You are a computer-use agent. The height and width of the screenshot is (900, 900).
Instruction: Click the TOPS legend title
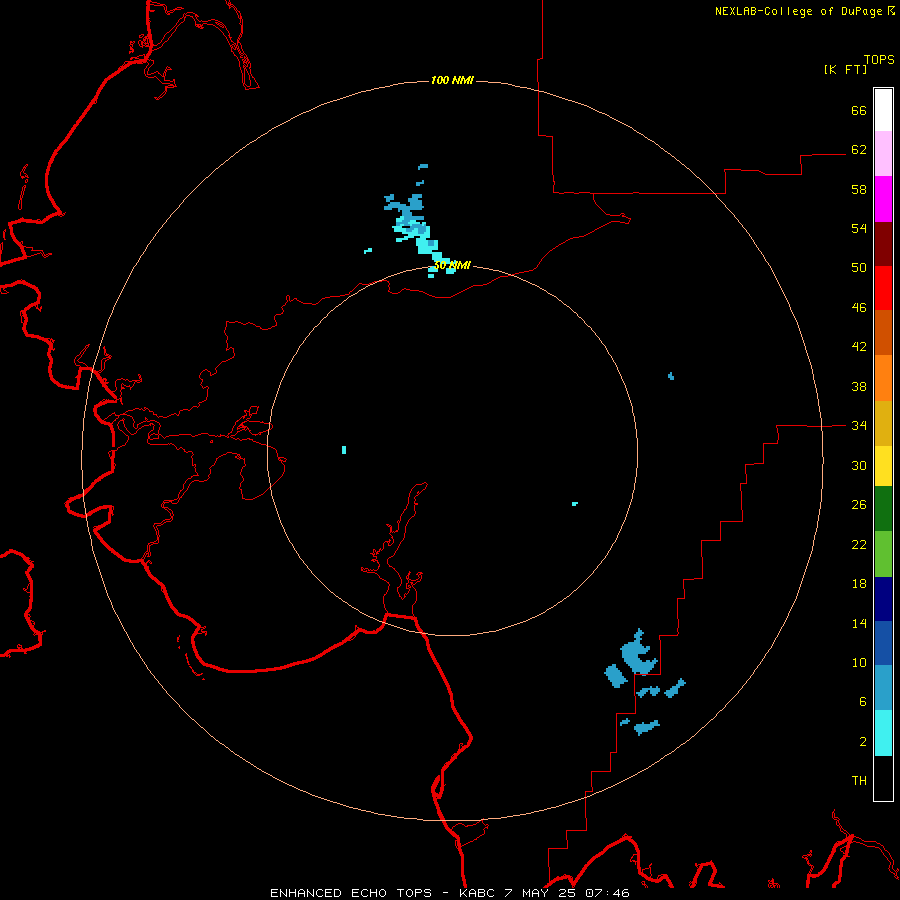(x=879, y=59)
